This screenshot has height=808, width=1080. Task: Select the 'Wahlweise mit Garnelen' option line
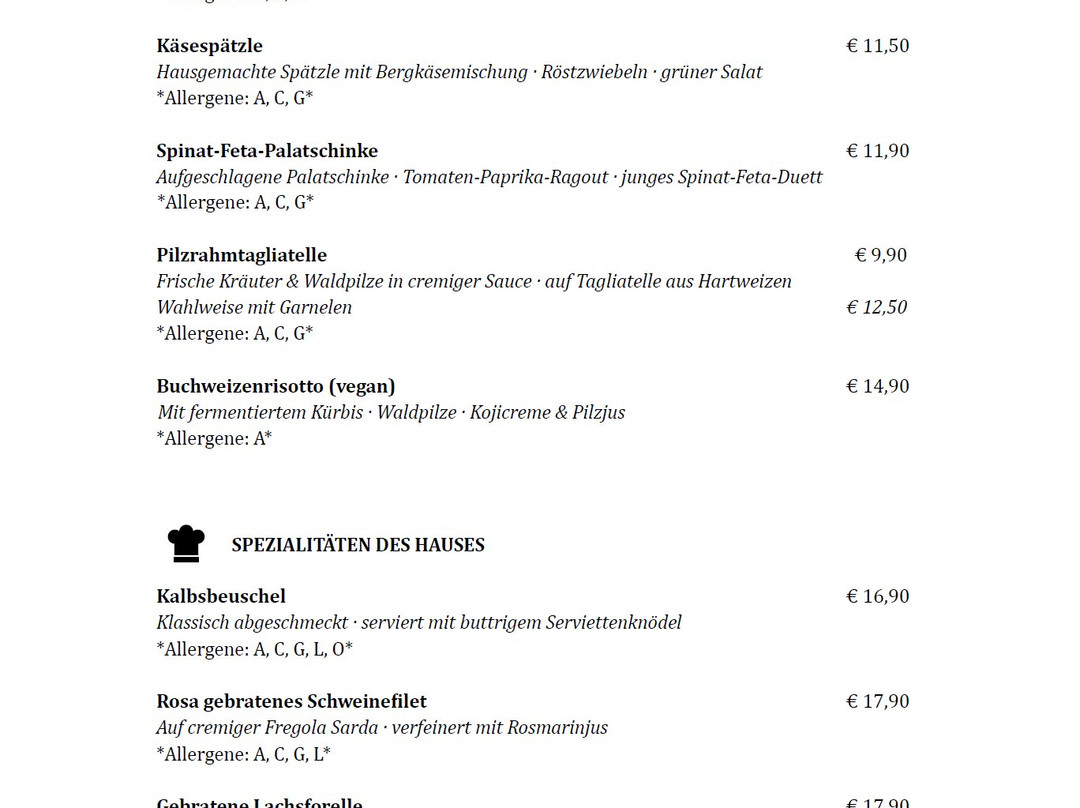[254, 308]
